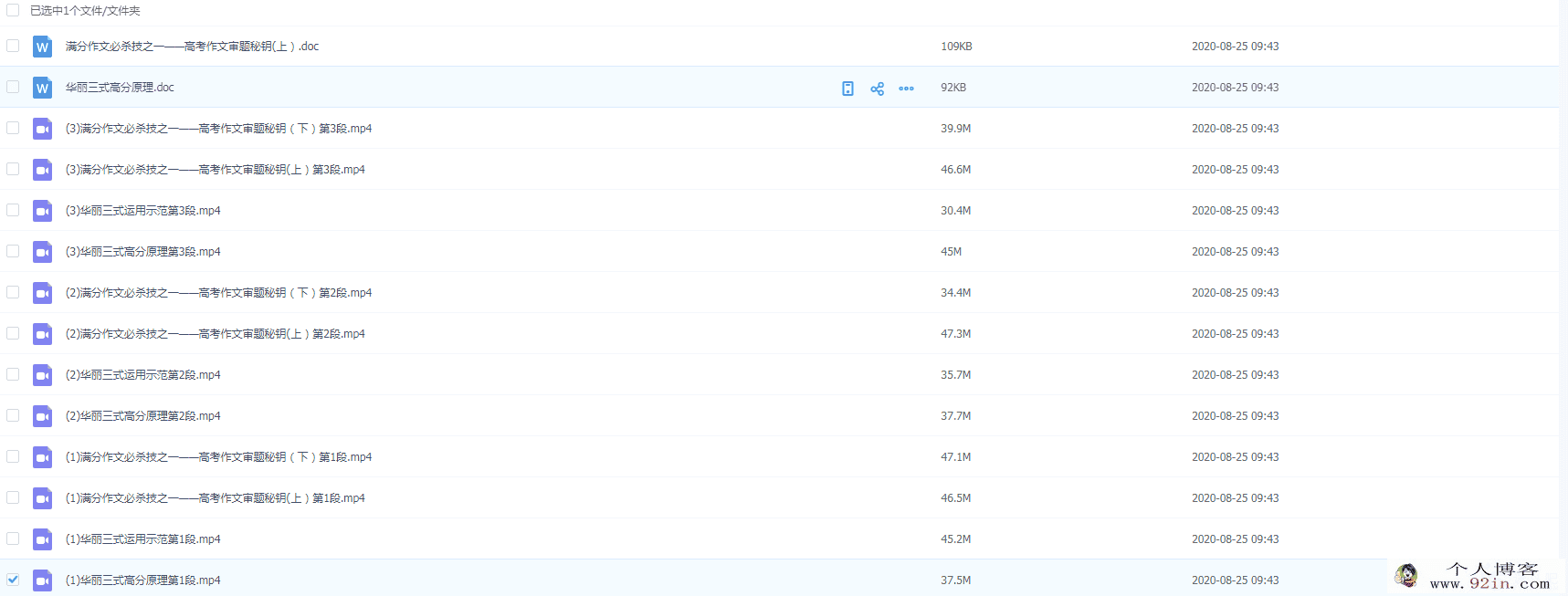Select checkbox for (2)满分作文 审题秘钥（下）第2段.mp4
1568x596 pixels.
pyautogui.click(x=13, y=292)
